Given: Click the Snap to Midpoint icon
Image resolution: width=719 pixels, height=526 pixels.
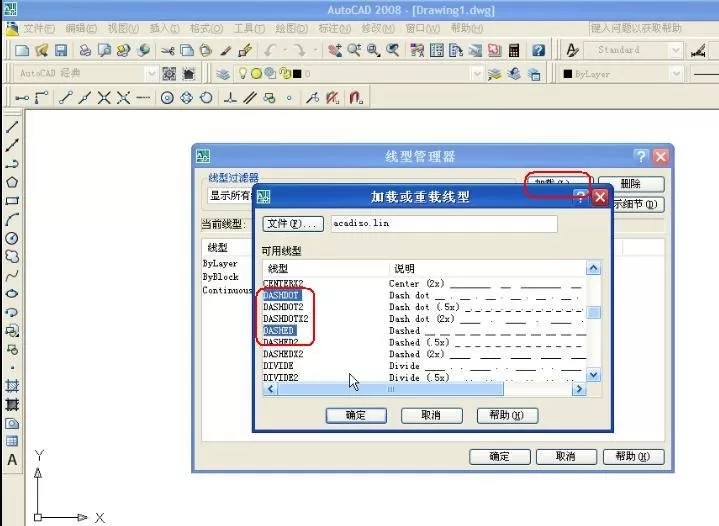Looking at the screenshot, I should pos(84,98).
